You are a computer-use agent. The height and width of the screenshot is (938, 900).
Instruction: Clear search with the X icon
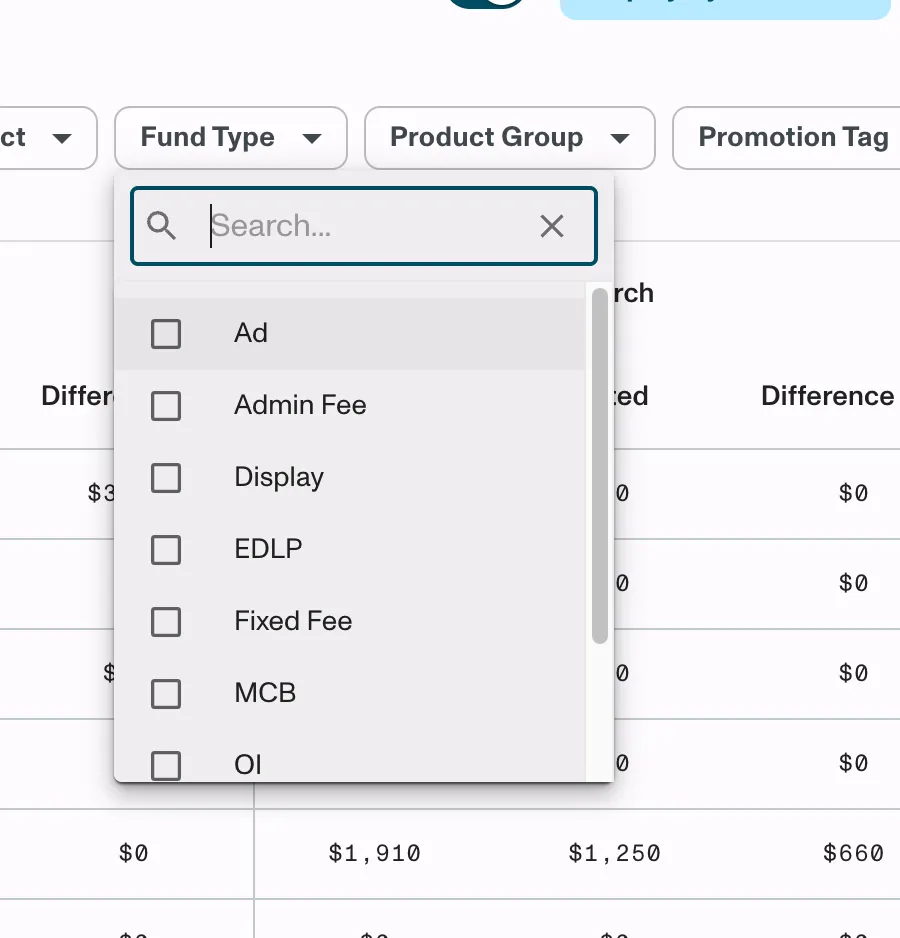point(552,226)
